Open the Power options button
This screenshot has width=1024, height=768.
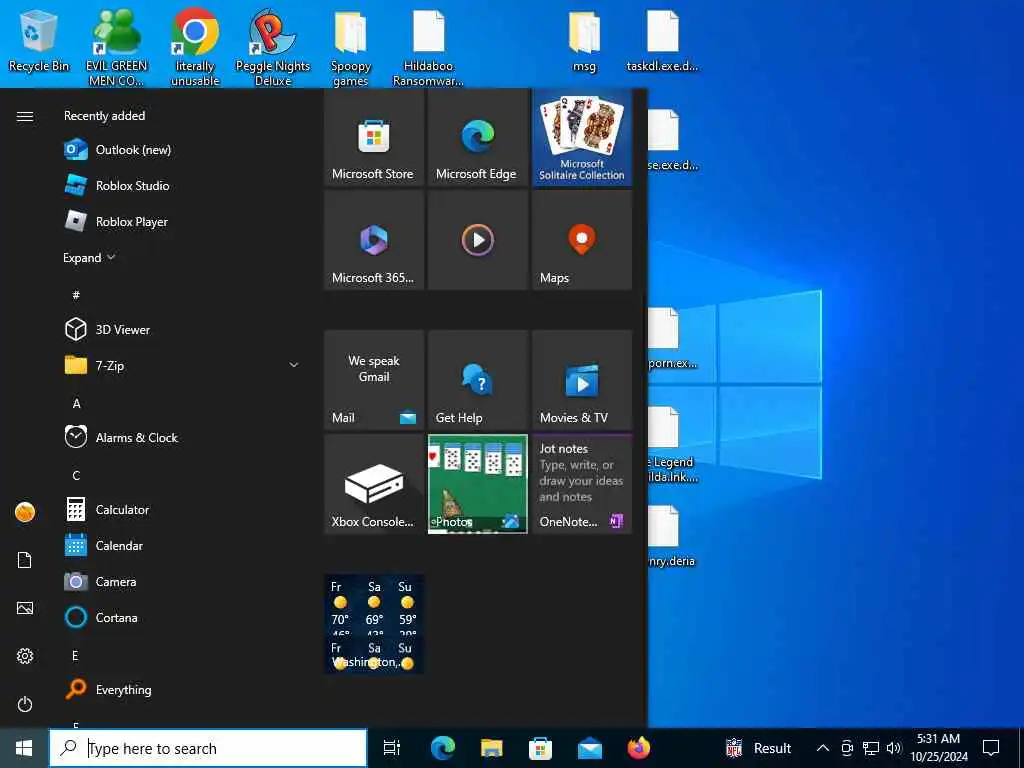pyautogui.click(x=25, y=705)
